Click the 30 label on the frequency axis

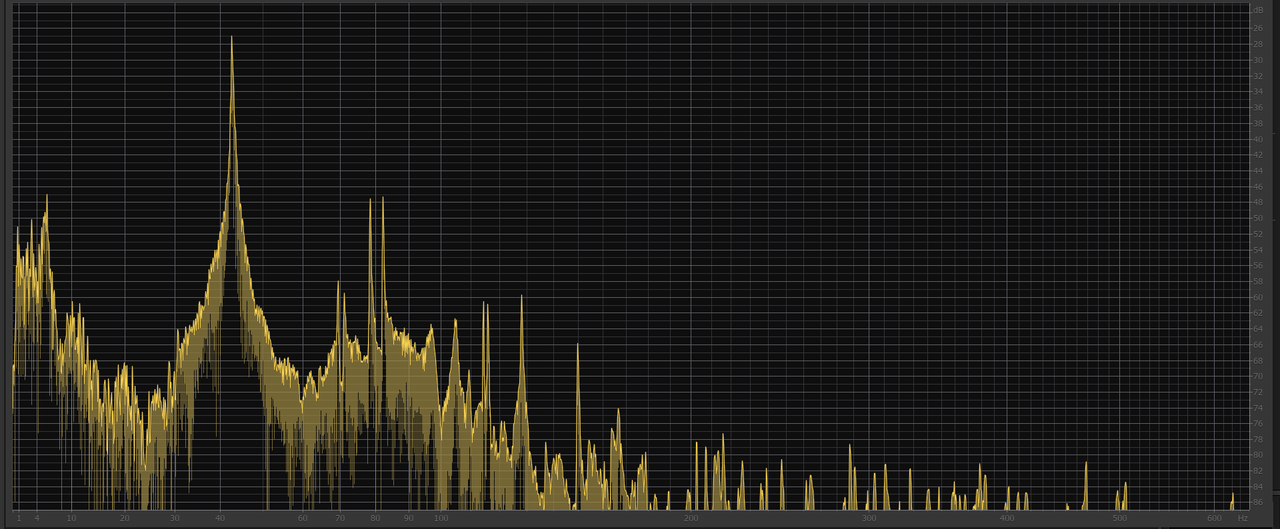[x=175, y=518]
